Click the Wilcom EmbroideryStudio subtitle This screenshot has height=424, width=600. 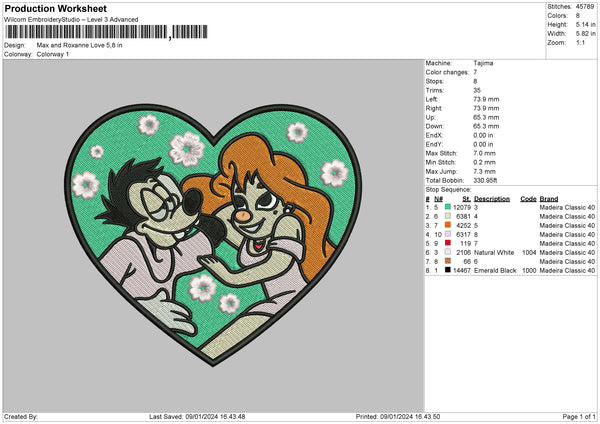coord(71,19)
